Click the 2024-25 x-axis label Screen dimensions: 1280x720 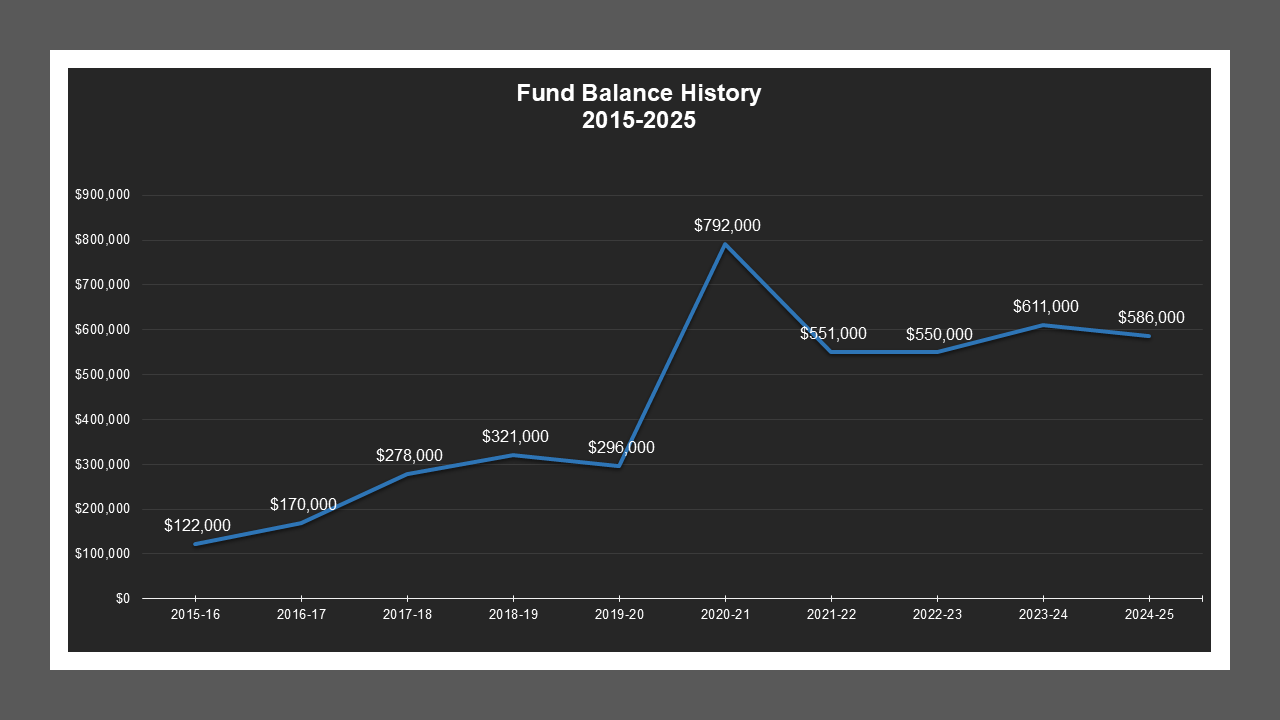(1149, 615)
